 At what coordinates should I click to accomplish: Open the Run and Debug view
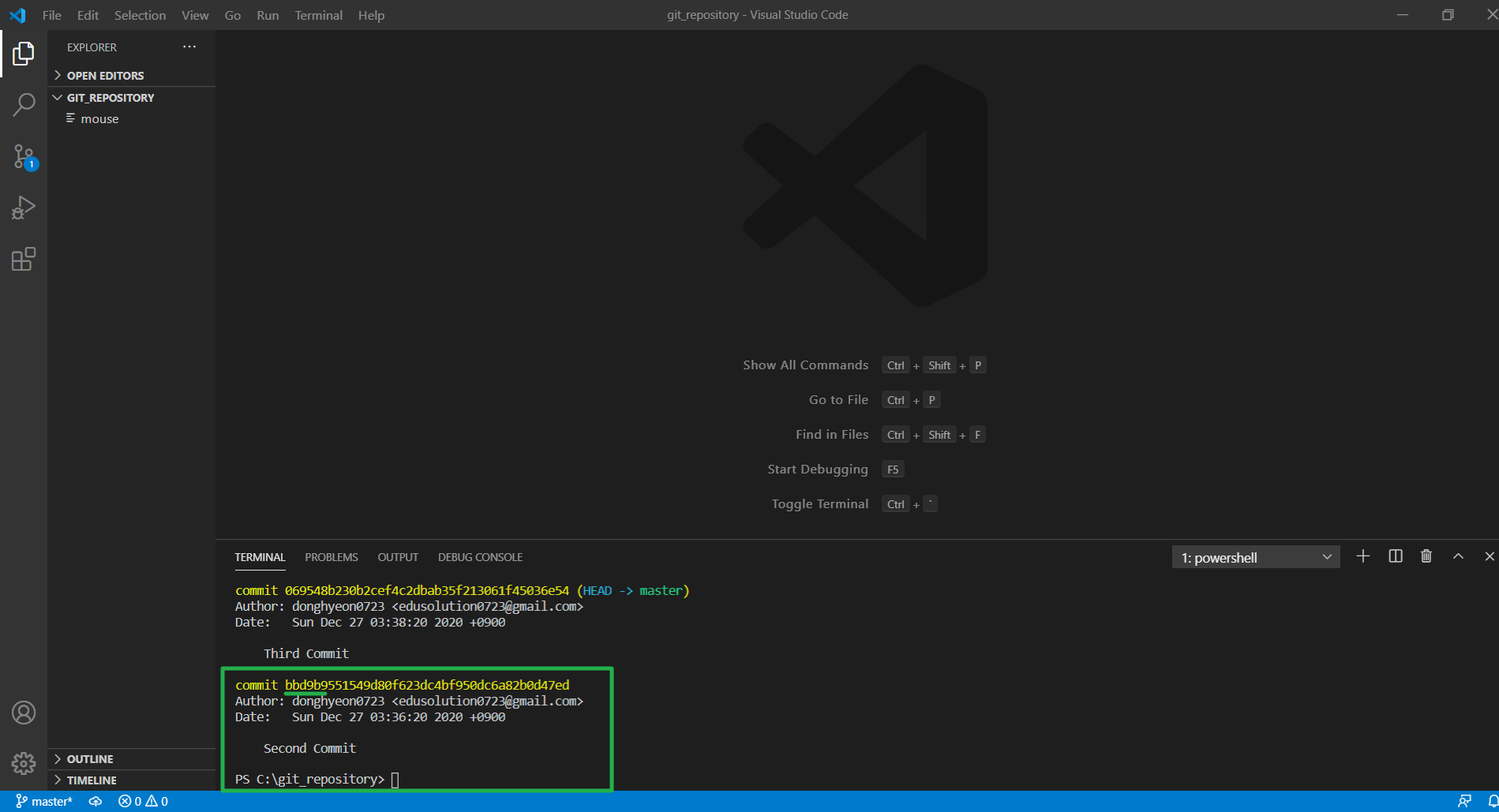(x=24, y=208)
